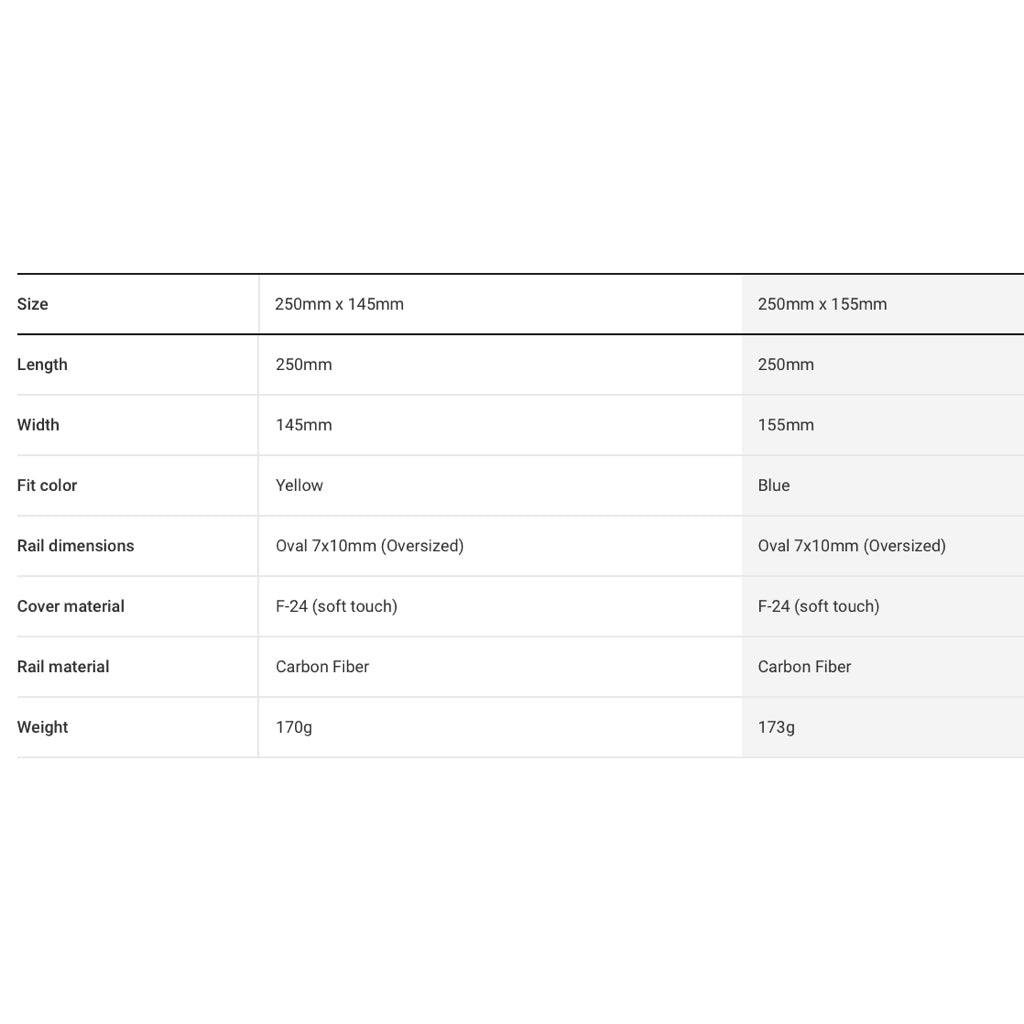Click Carbon Fiber in the 145mm column
This screenshot has height=1024, width=1024.
322,667
